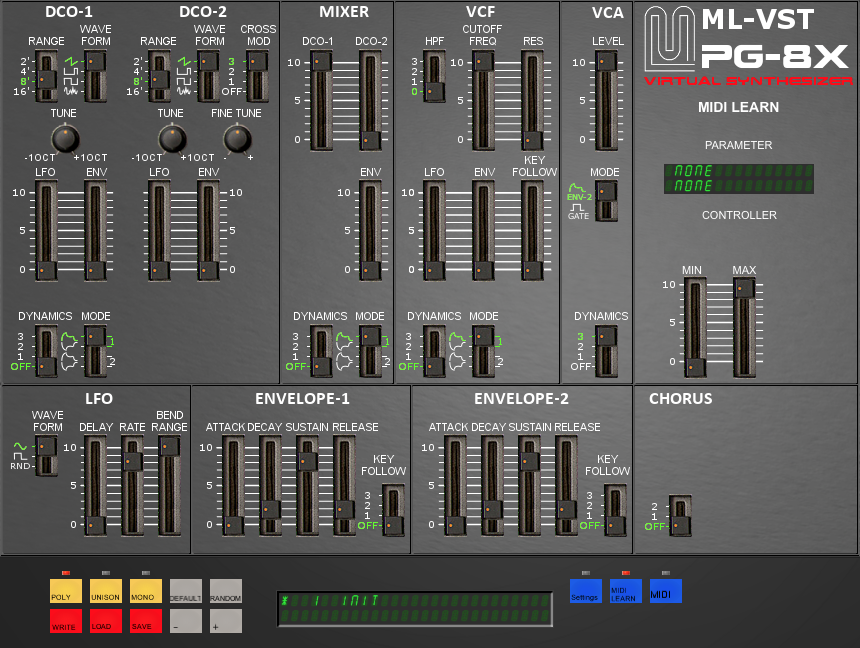Select the noise waveform icon in DCO-2
The width and height of the screenshot is (860, 648).
(x=184, y=92)
